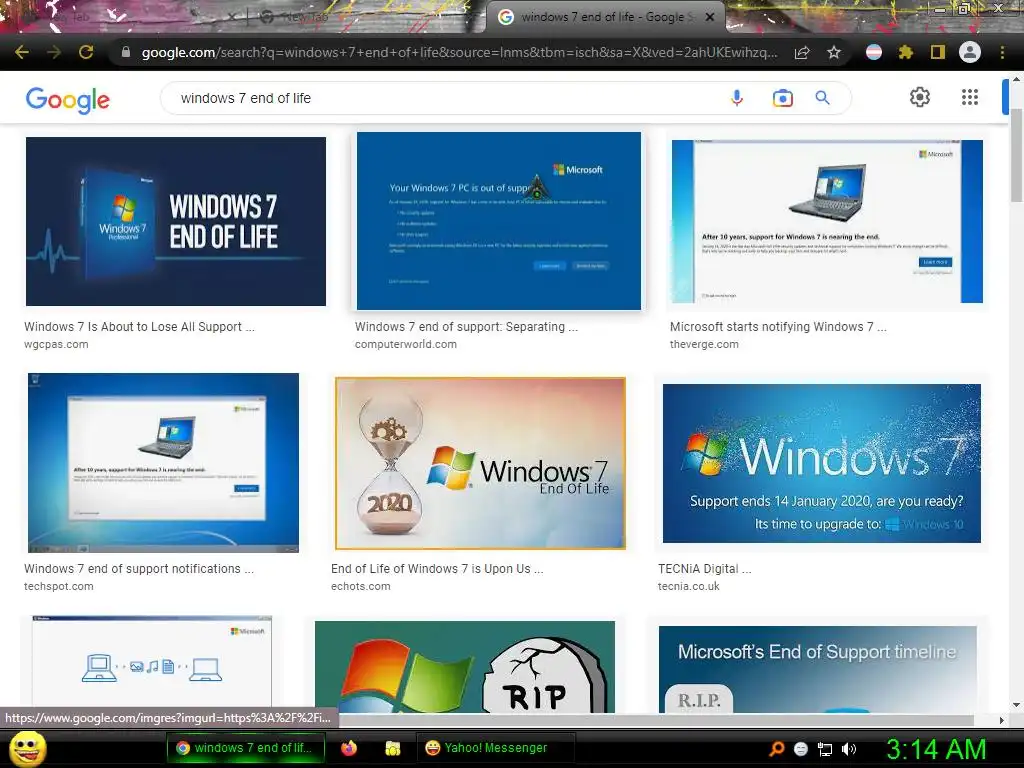The height and width of the screenshot is (768, 1024).
Task: Click the smiley face Start button
Action: (27, 748)
